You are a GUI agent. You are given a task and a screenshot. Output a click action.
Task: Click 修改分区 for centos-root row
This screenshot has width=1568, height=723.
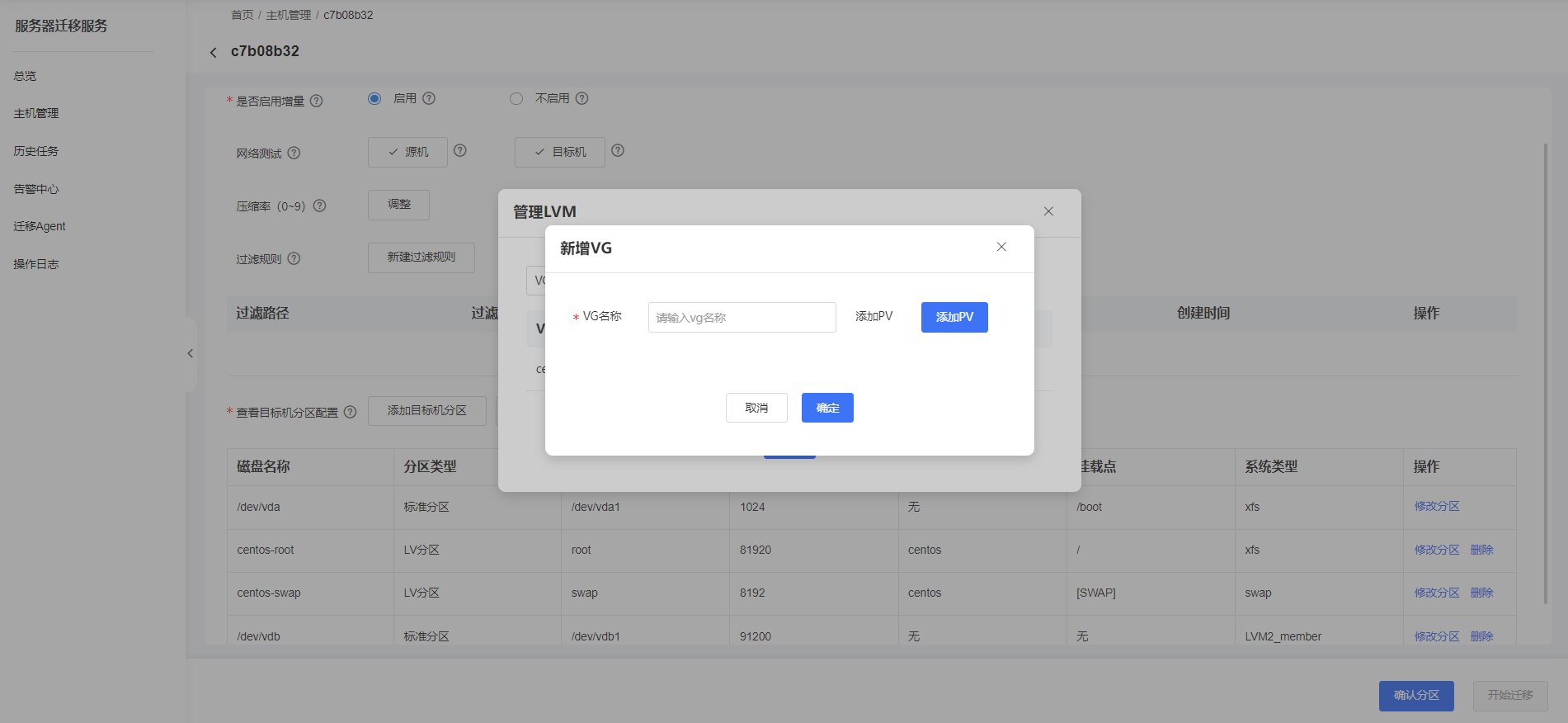coord(1437,550)
